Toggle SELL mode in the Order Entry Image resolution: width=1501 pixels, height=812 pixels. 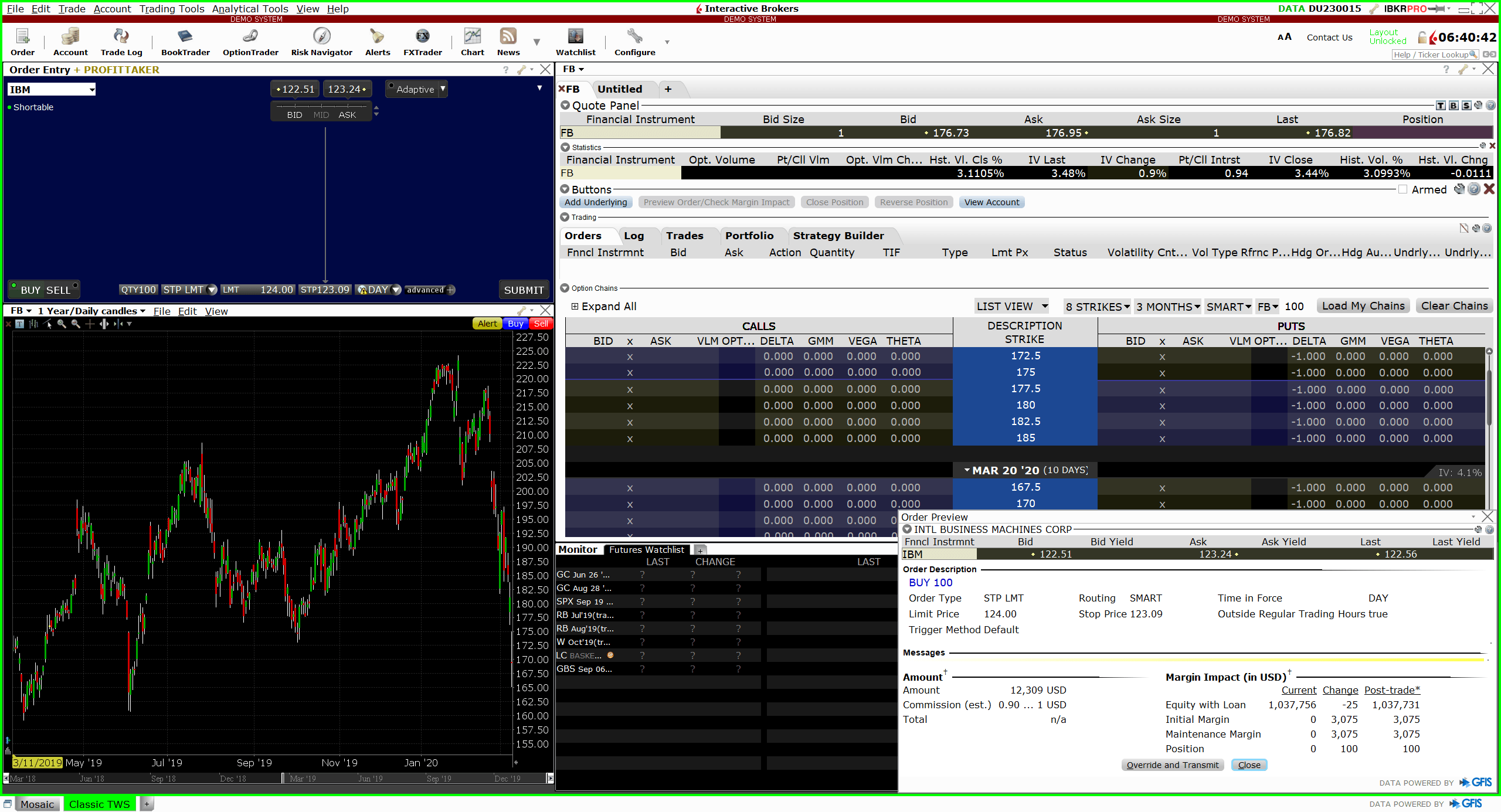click(59, 289)
